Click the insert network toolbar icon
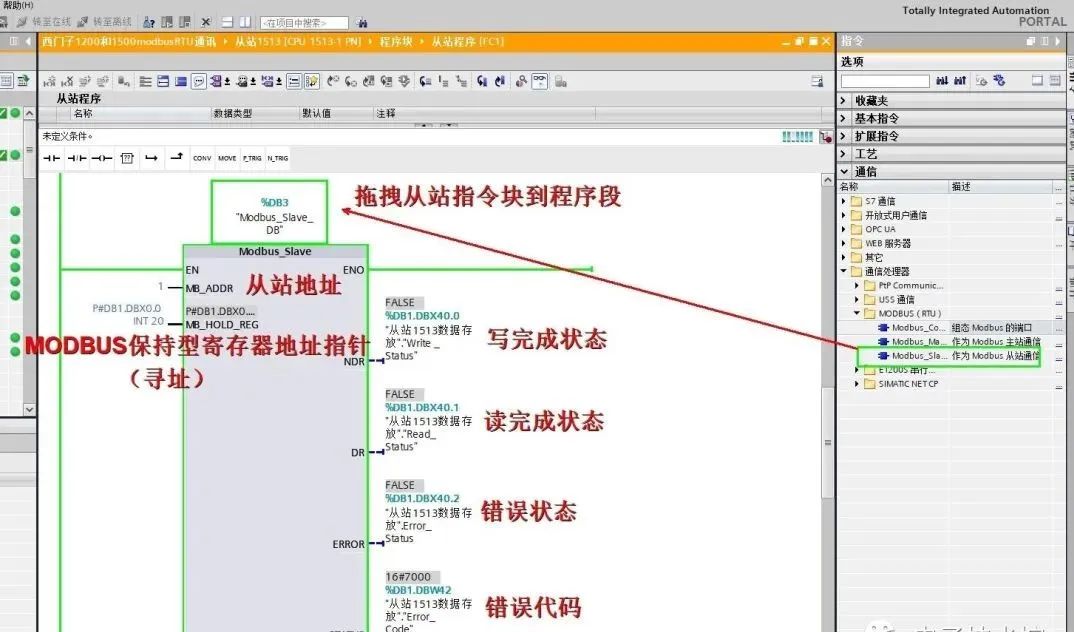The width and height of the screenshot is (1074, 632). pos(49,81)
